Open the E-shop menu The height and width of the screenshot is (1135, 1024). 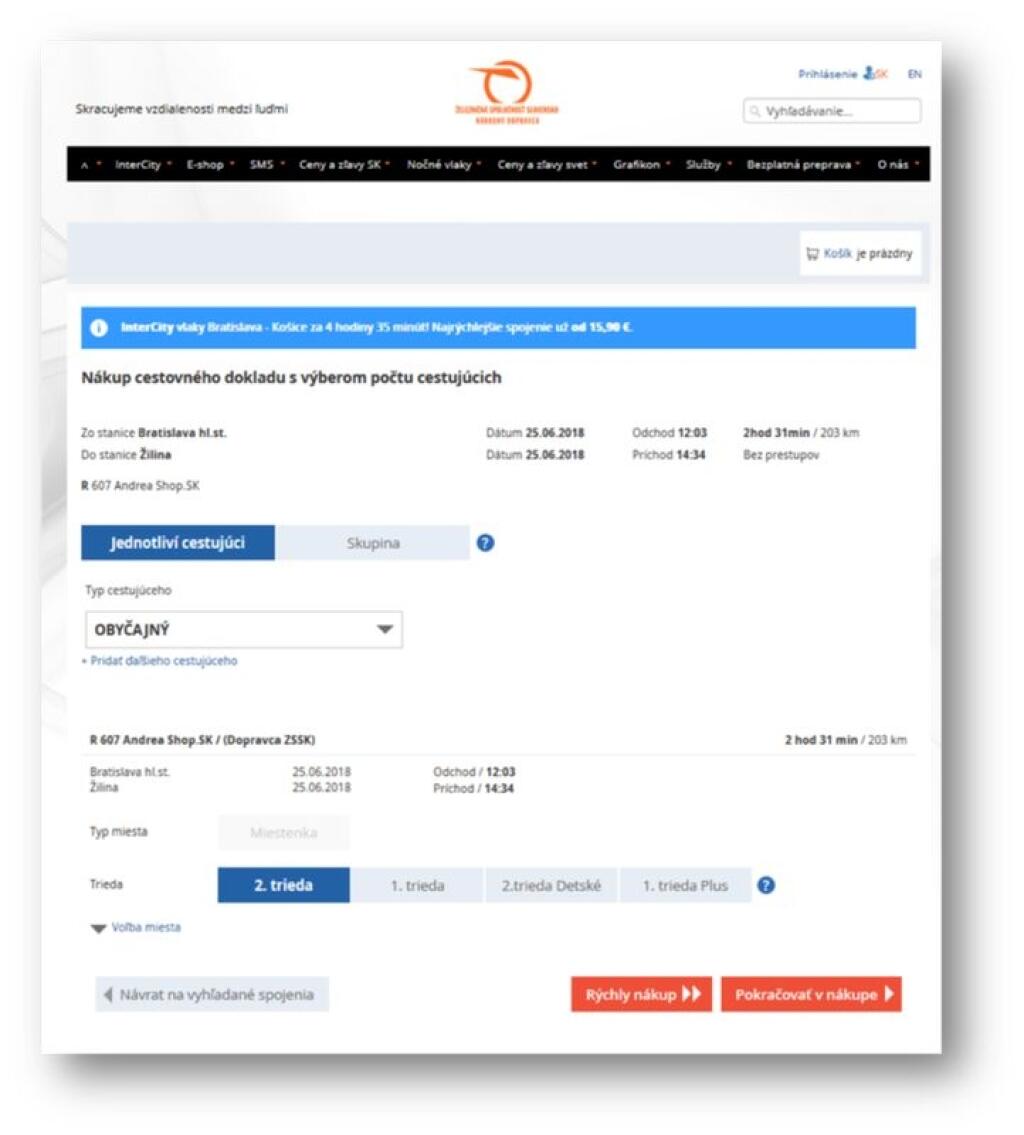(210, 164)
